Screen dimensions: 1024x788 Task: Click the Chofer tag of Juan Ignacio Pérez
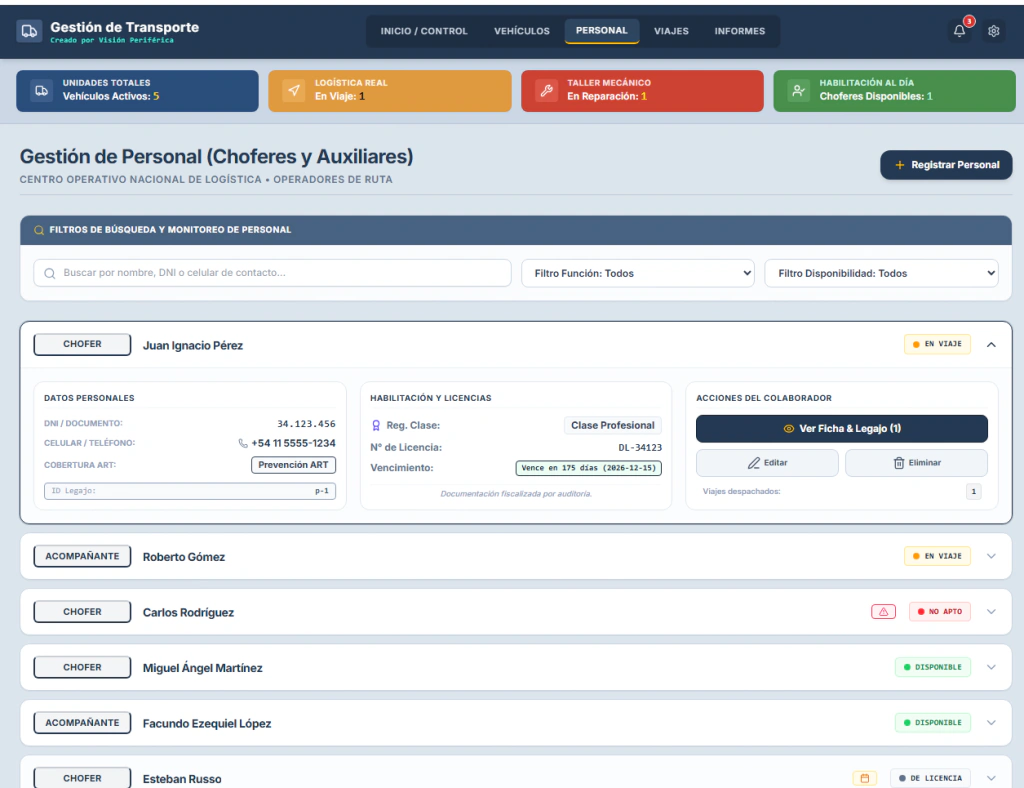82,344
